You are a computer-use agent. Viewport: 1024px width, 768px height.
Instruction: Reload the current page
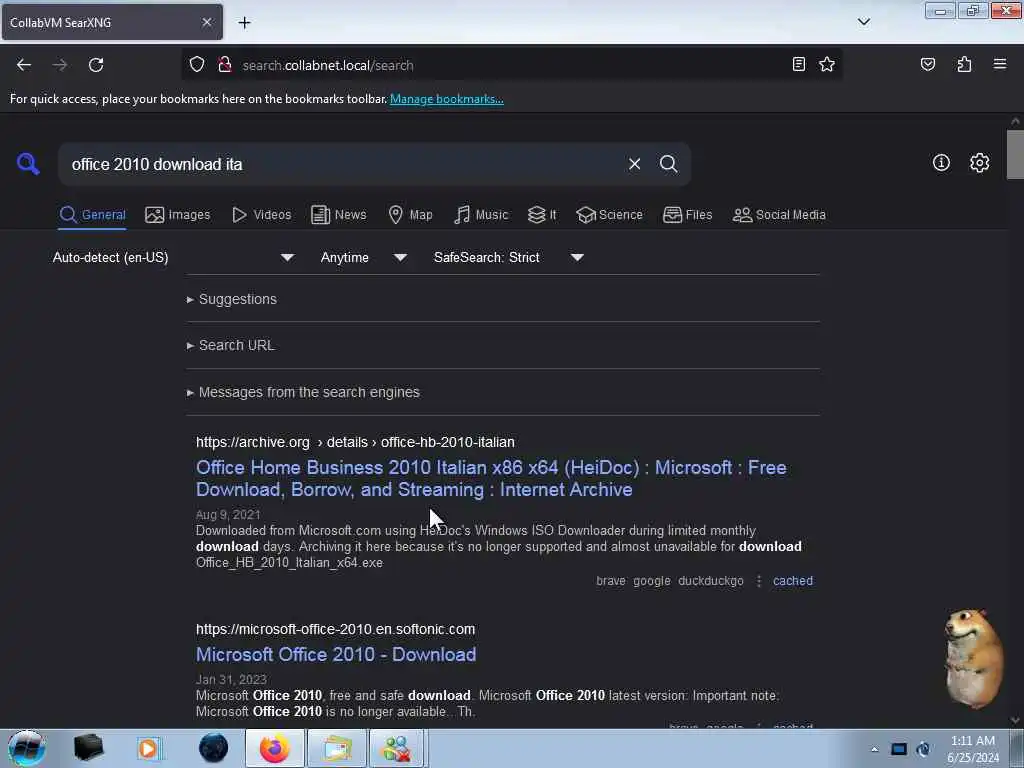click(96, 65)
